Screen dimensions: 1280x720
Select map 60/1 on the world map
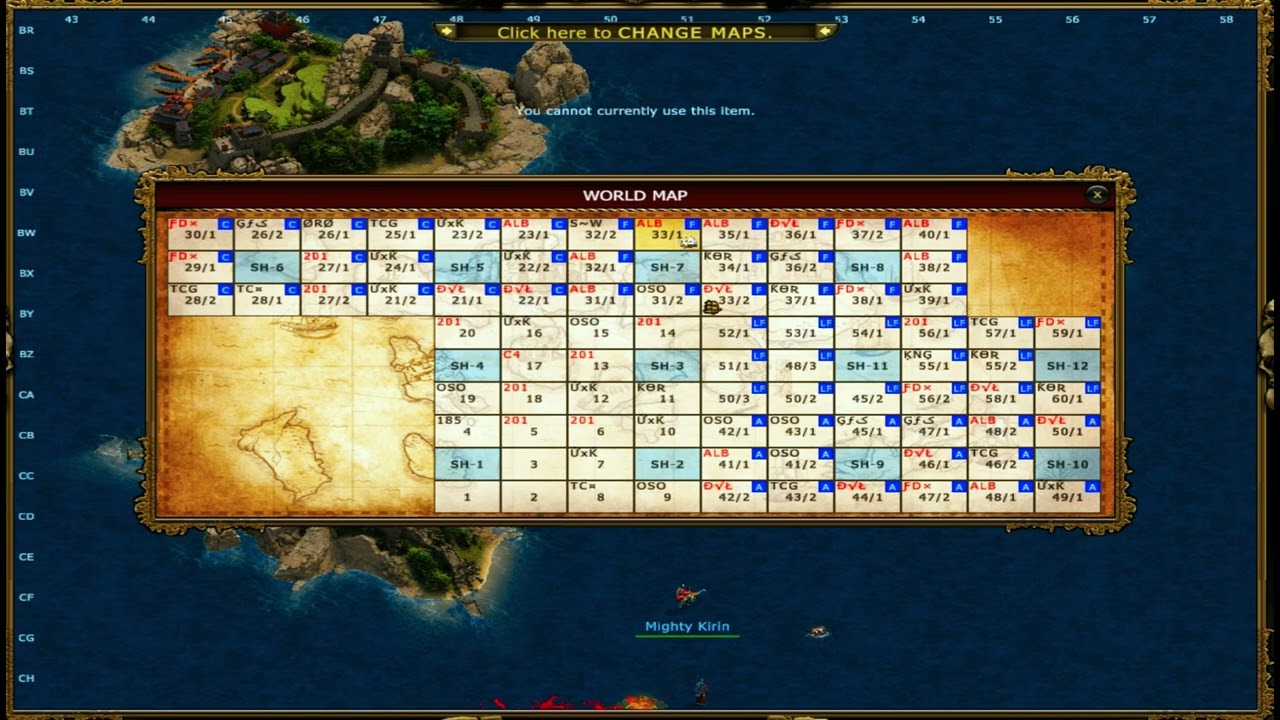[1068, 399]
